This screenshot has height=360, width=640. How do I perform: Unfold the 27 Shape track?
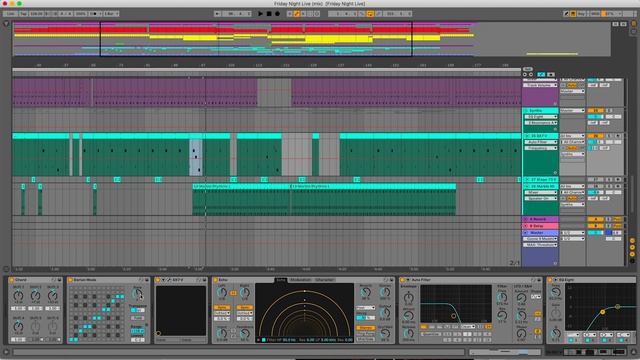pos(526,180)
